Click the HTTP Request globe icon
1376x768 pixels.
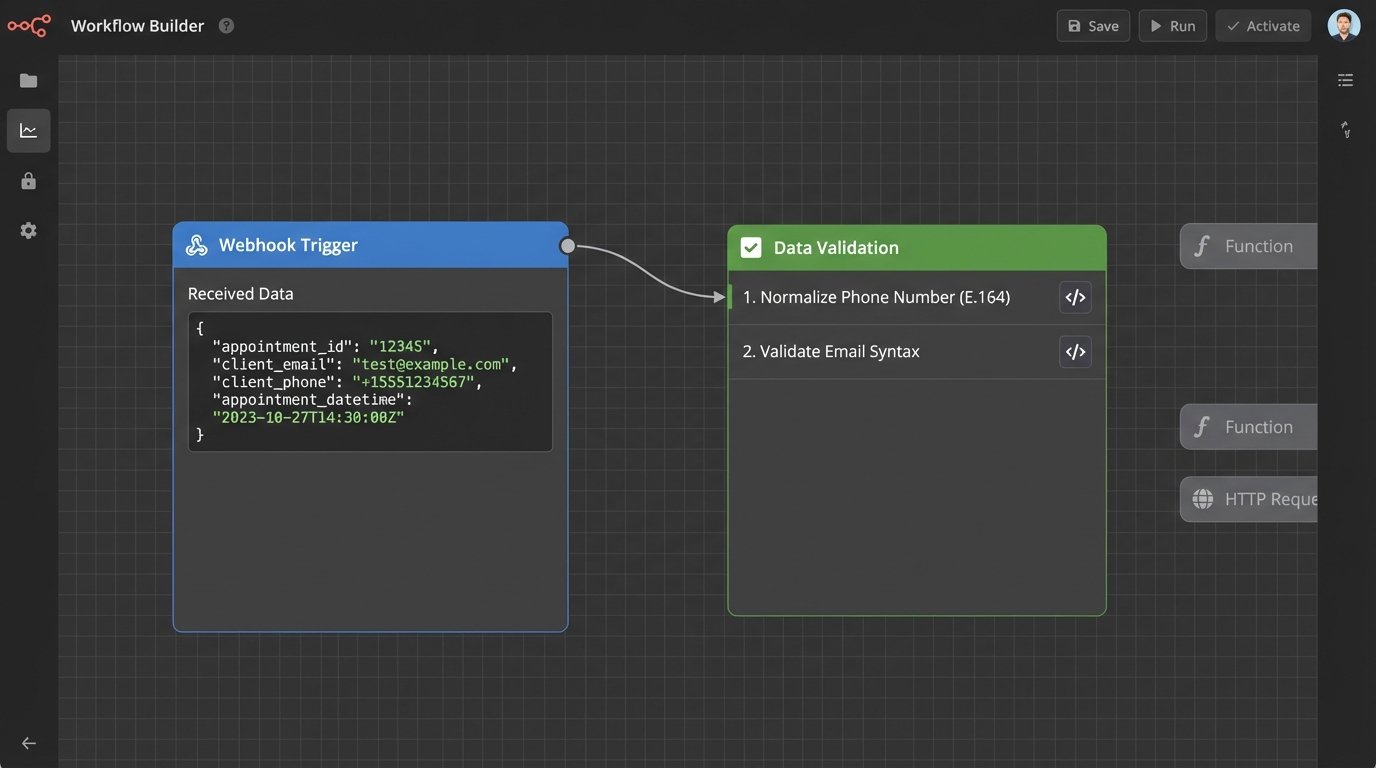tap(1200, 498)
